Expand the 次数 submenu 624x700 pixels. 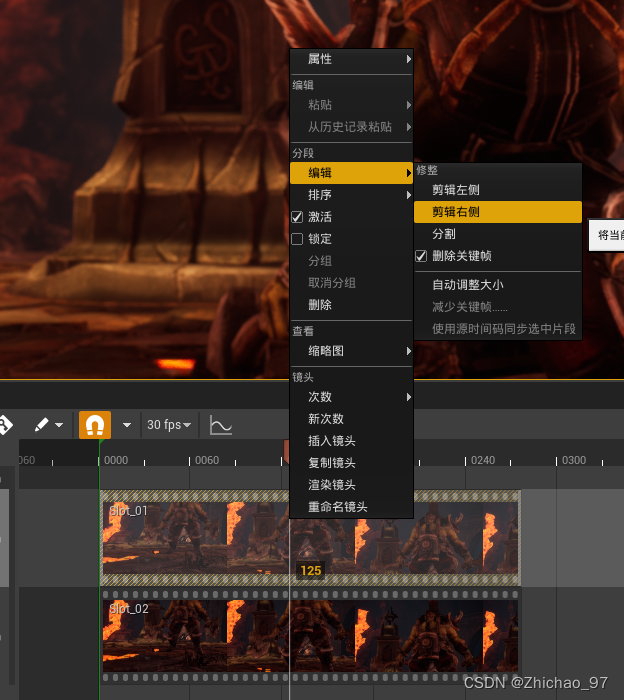click(x=351, y=397)
